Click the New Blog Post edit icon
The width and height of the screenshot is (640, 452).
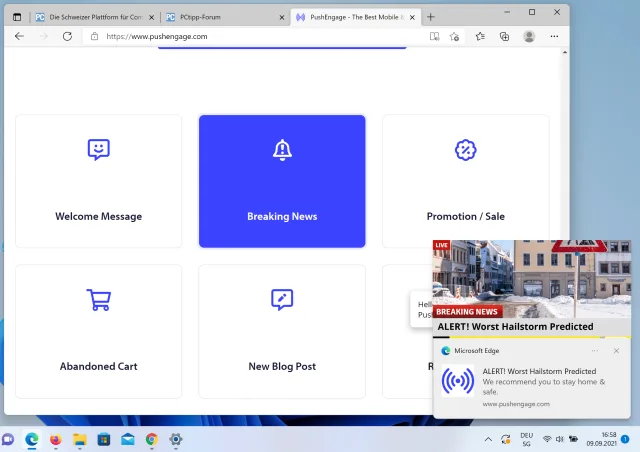[x=282, y=299]
